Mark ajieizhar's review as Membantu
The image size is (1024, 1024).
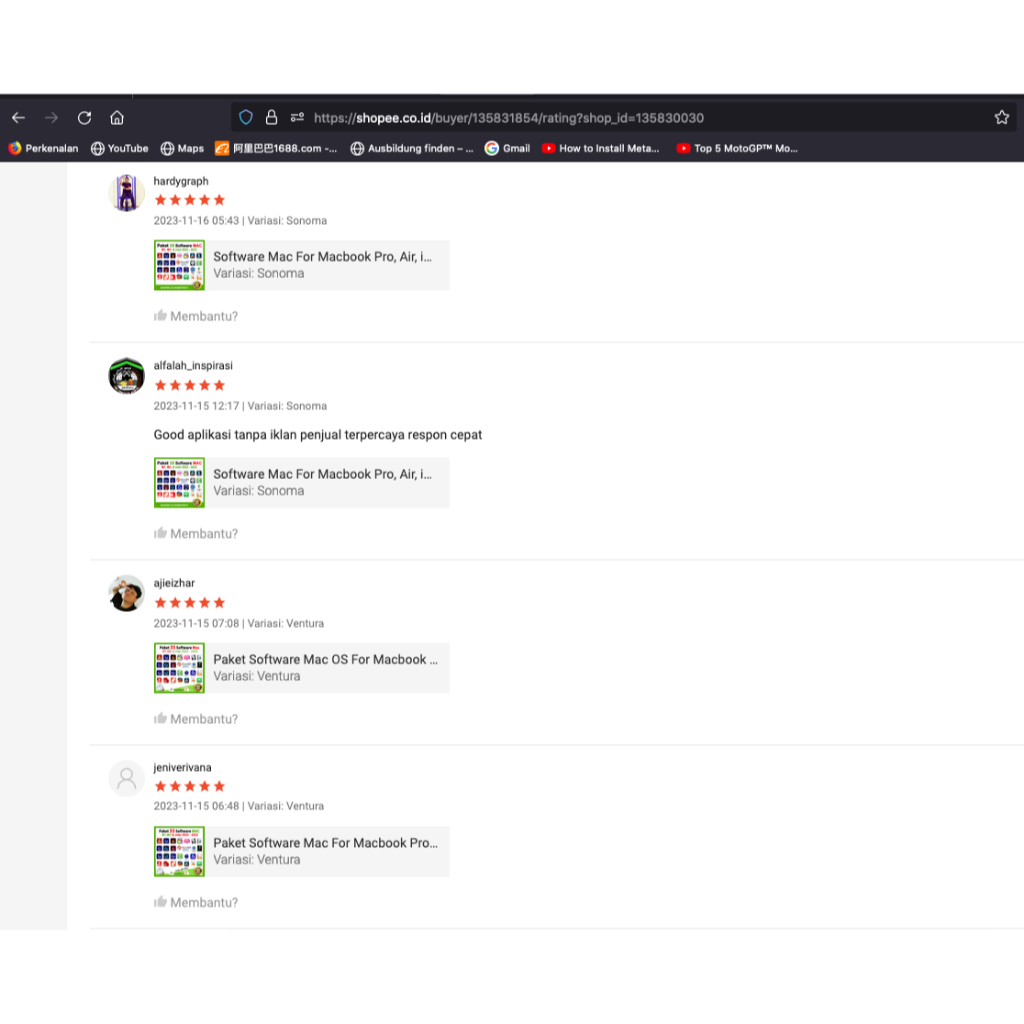pyautogui.click(x=196, y=719)
